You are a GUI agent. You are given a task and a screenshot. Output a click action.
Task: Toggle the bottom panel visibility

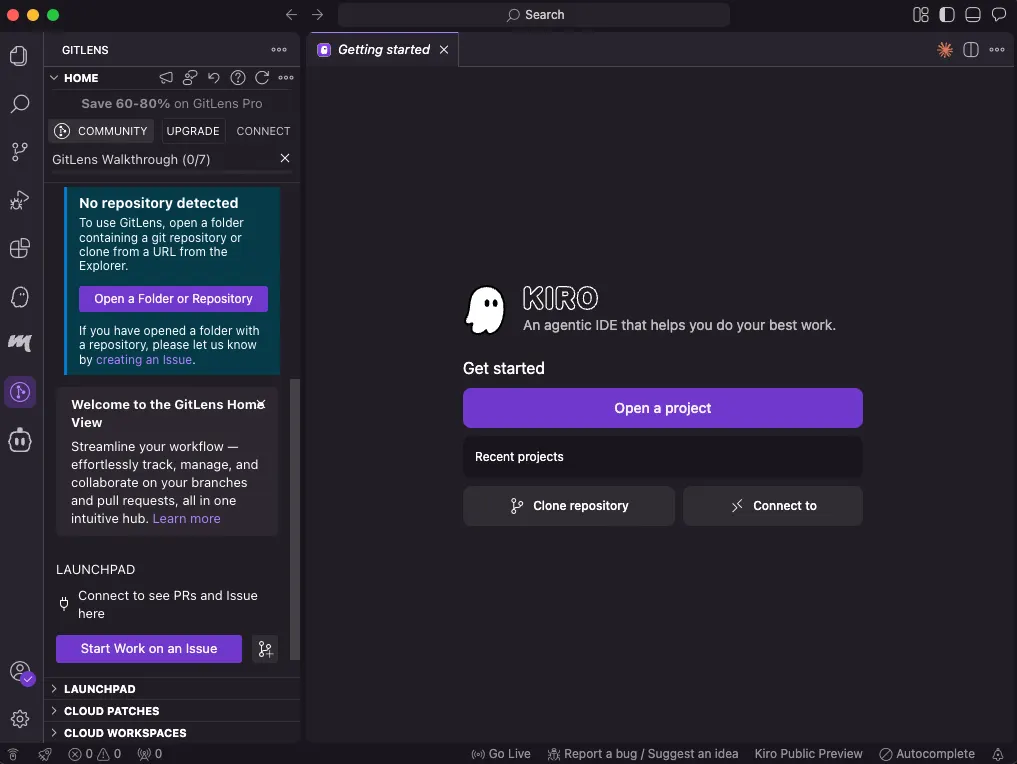click(x=972, y=14)
